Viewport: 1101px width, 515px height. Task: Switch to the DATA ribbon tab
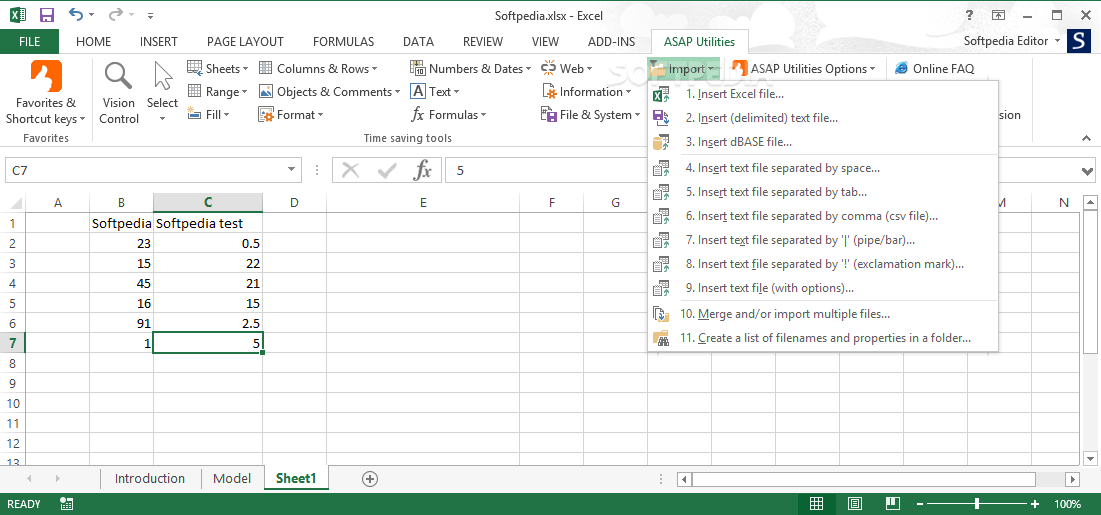tap(418, 41)
